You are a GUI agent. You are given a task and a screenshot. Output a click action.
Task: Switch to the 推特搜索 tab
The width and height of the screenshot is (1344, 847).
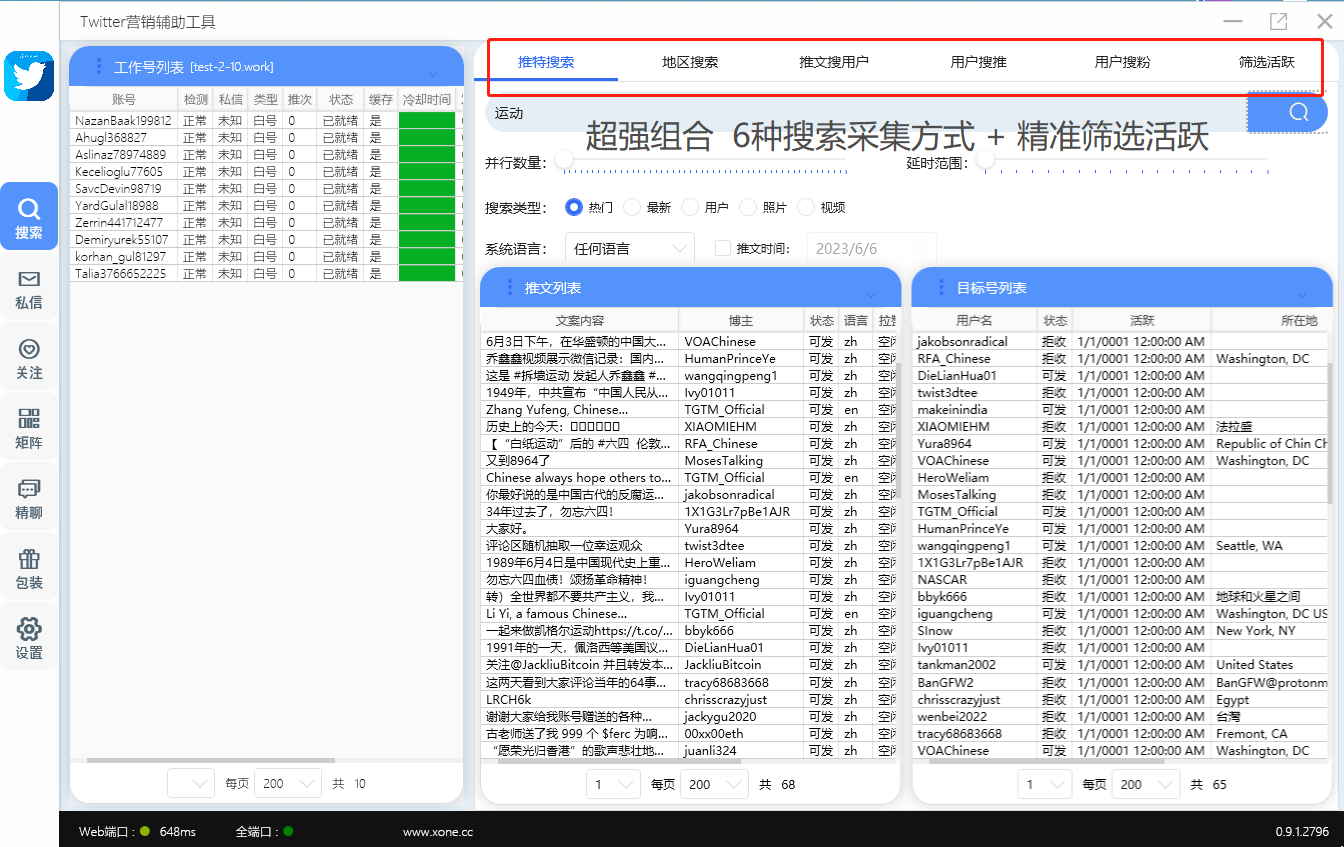[x=546, y=62]
